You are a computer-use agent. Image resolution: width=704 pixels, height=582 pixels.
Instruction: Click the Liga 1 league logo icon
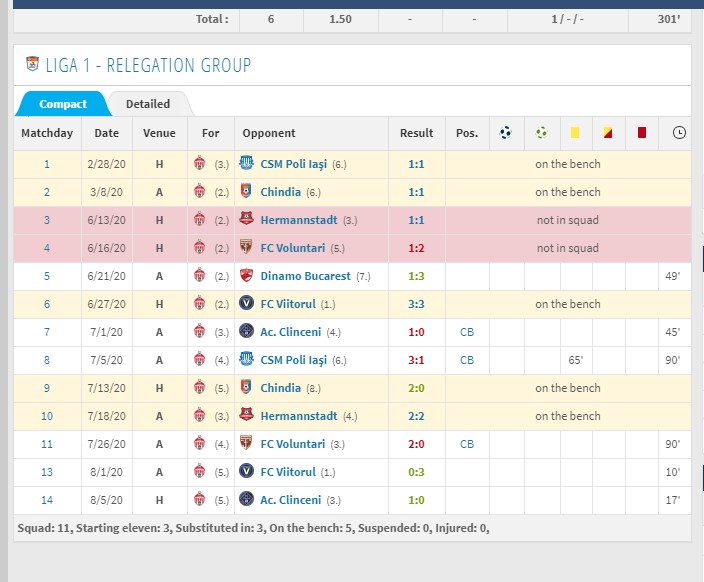coord(32,65)
